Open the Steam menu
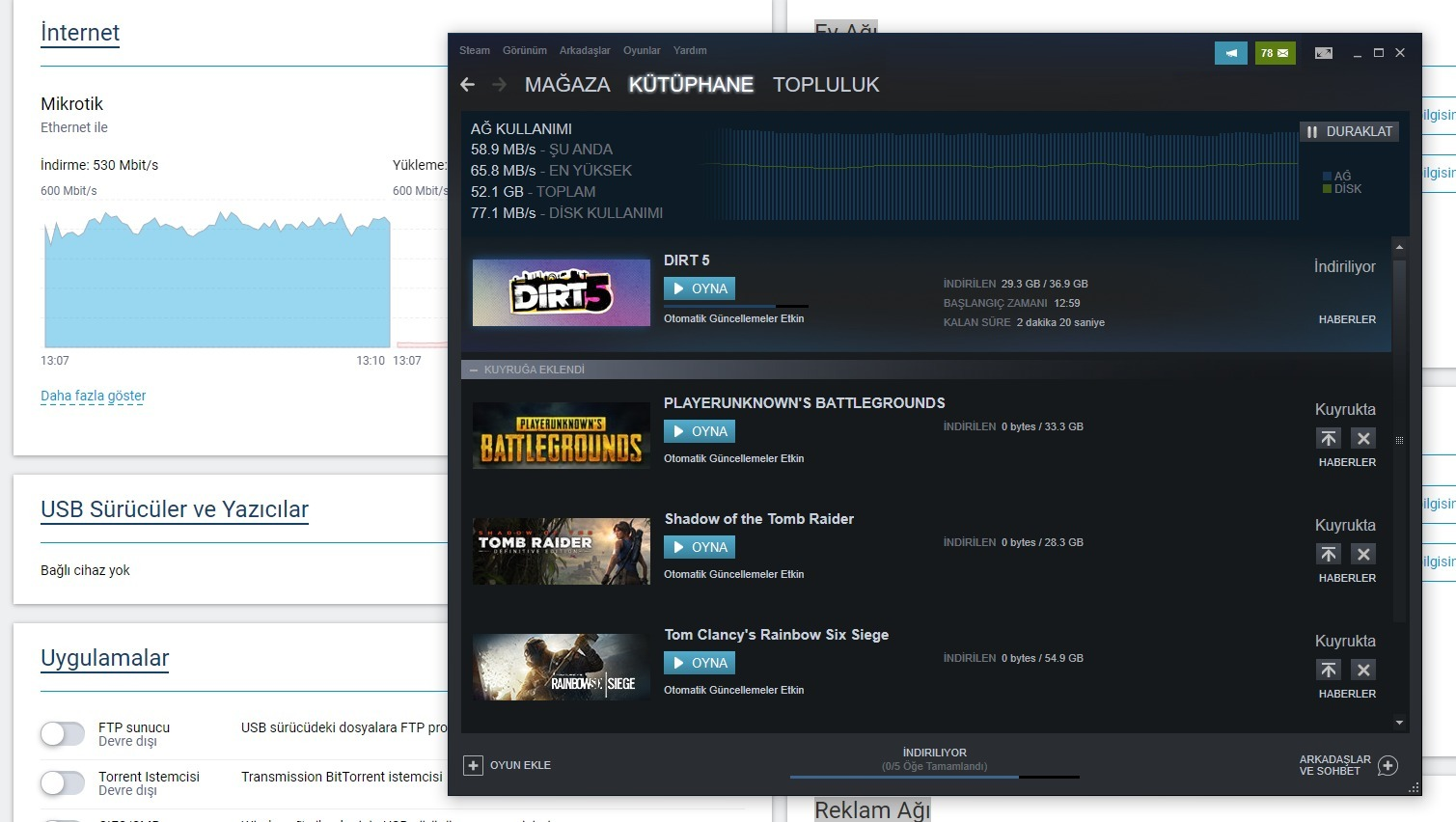This screenshot has height=822, width=1456. click(x=475, y=50)
